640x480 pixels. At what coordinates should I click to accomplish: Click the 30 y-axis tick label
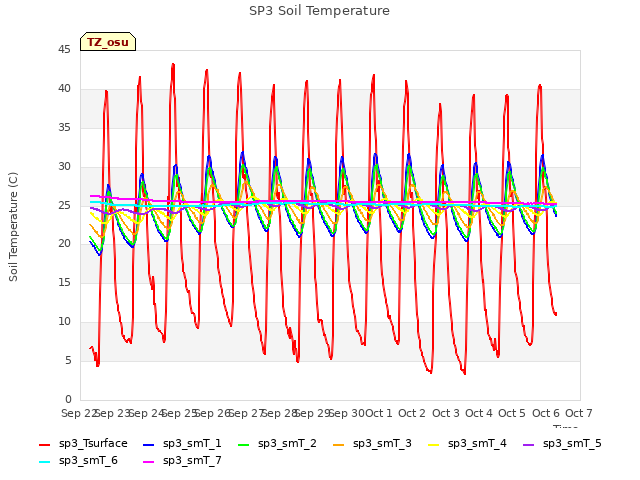[64, 167]
